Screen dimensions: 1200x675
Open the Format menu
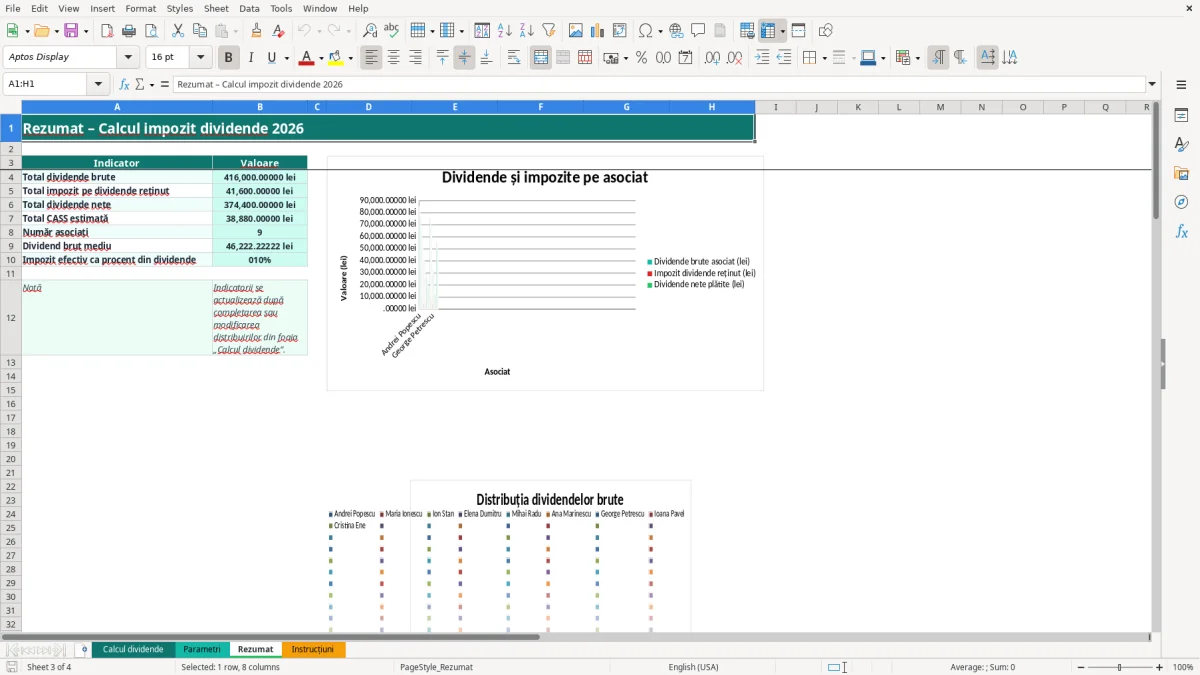pos(141,9)
